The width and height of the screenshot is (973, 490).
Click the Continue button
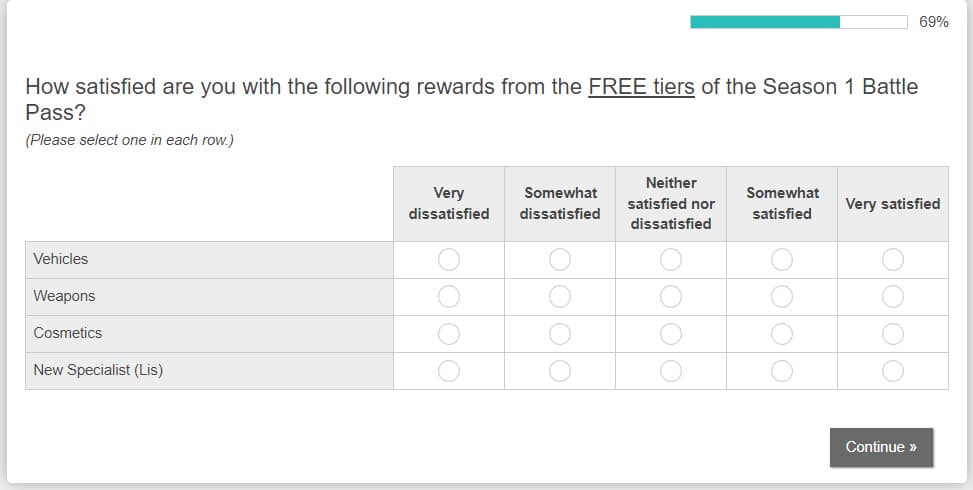[x=881, y=447]
